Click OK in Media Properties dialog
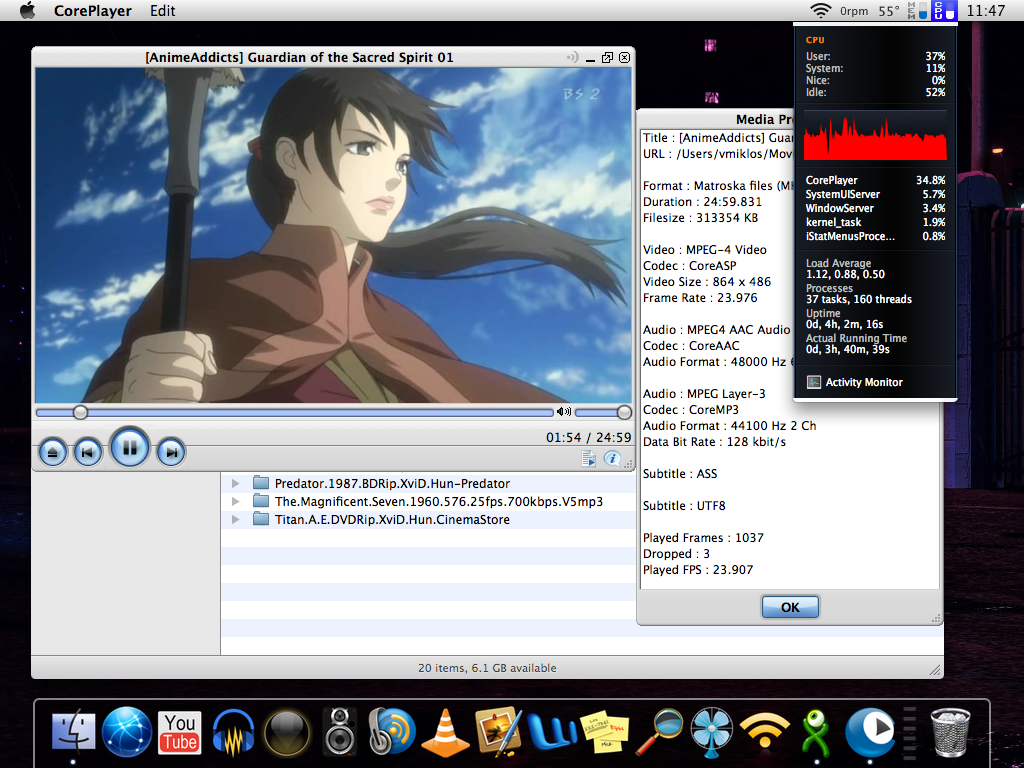 pos(790,607)
